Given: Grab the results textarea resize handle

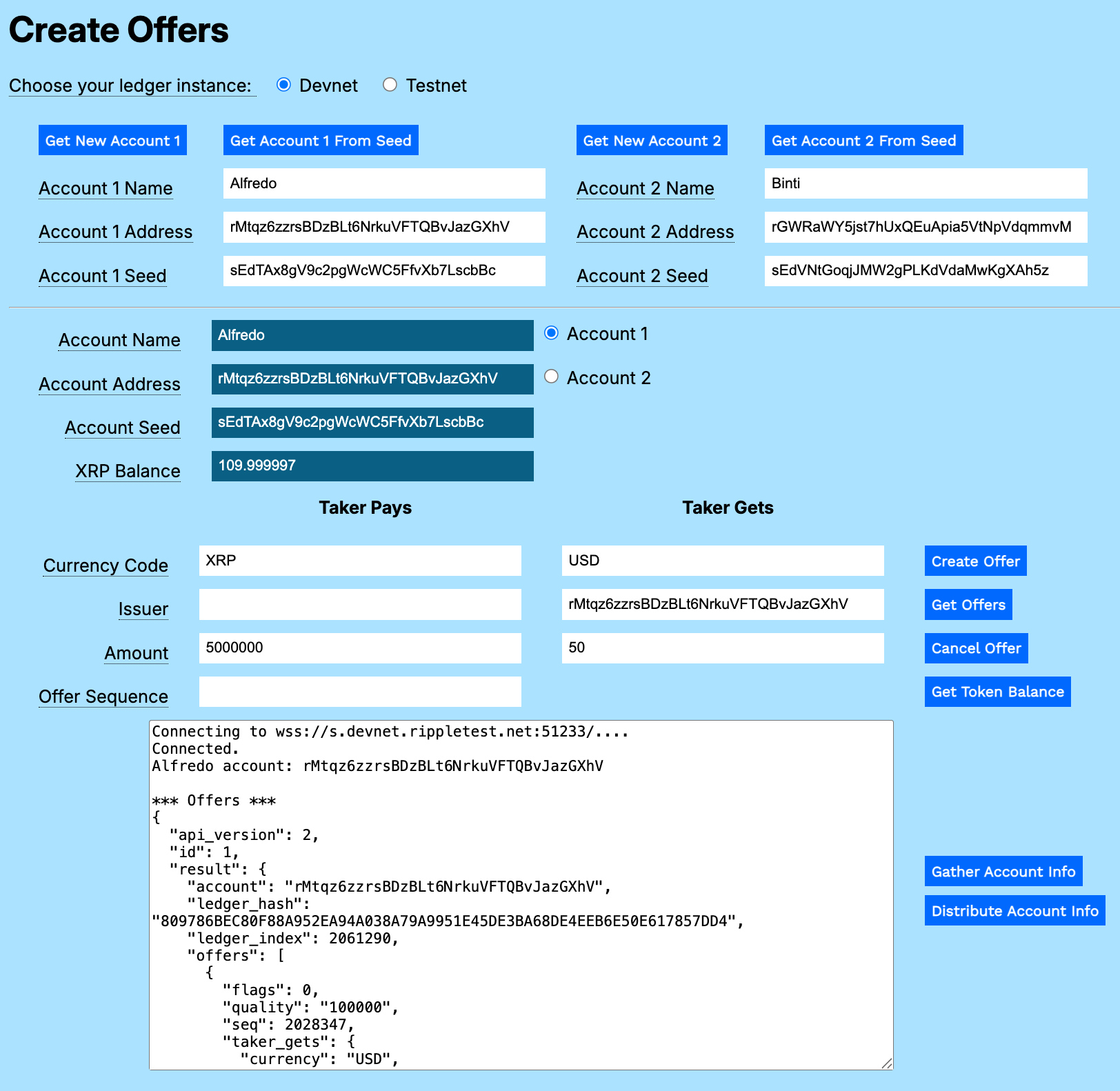Looking at the screenshot, I should click(x=887, y=1063).
